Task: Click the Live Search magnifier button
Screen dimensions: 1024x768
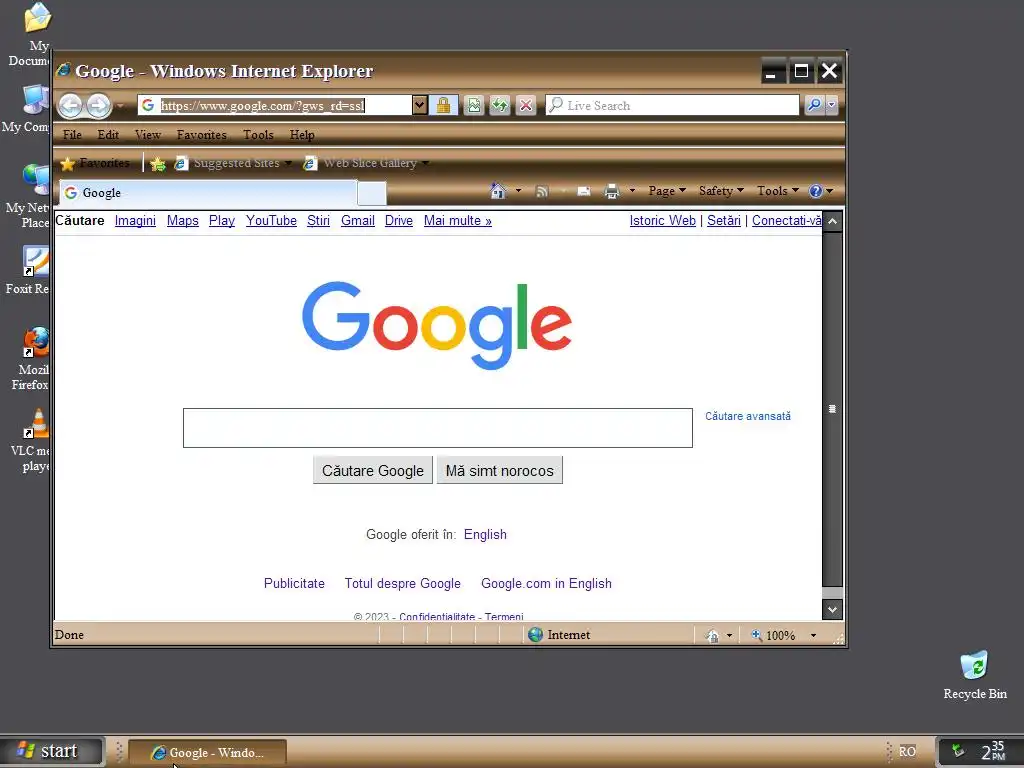Action: tap(814, 104)
